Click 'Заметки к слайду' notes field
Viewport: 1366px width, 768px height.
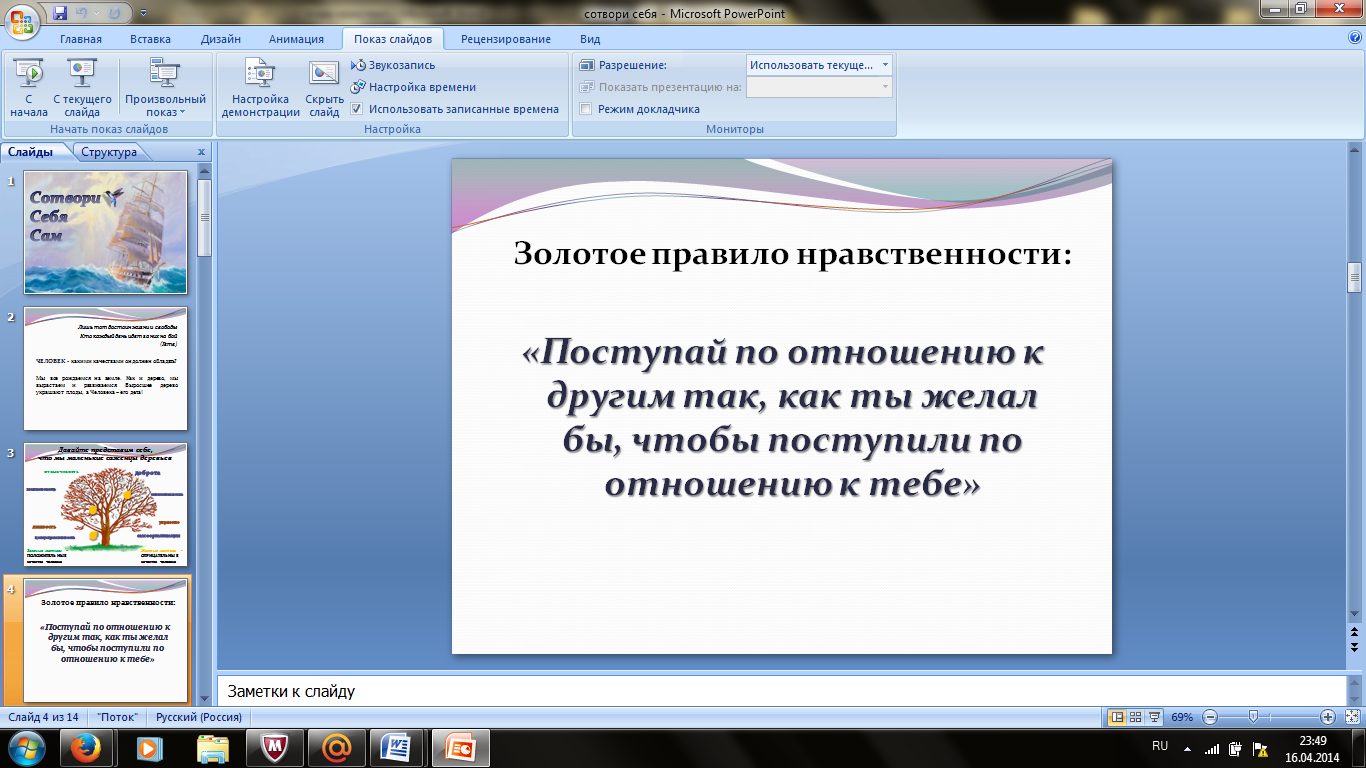780,691
